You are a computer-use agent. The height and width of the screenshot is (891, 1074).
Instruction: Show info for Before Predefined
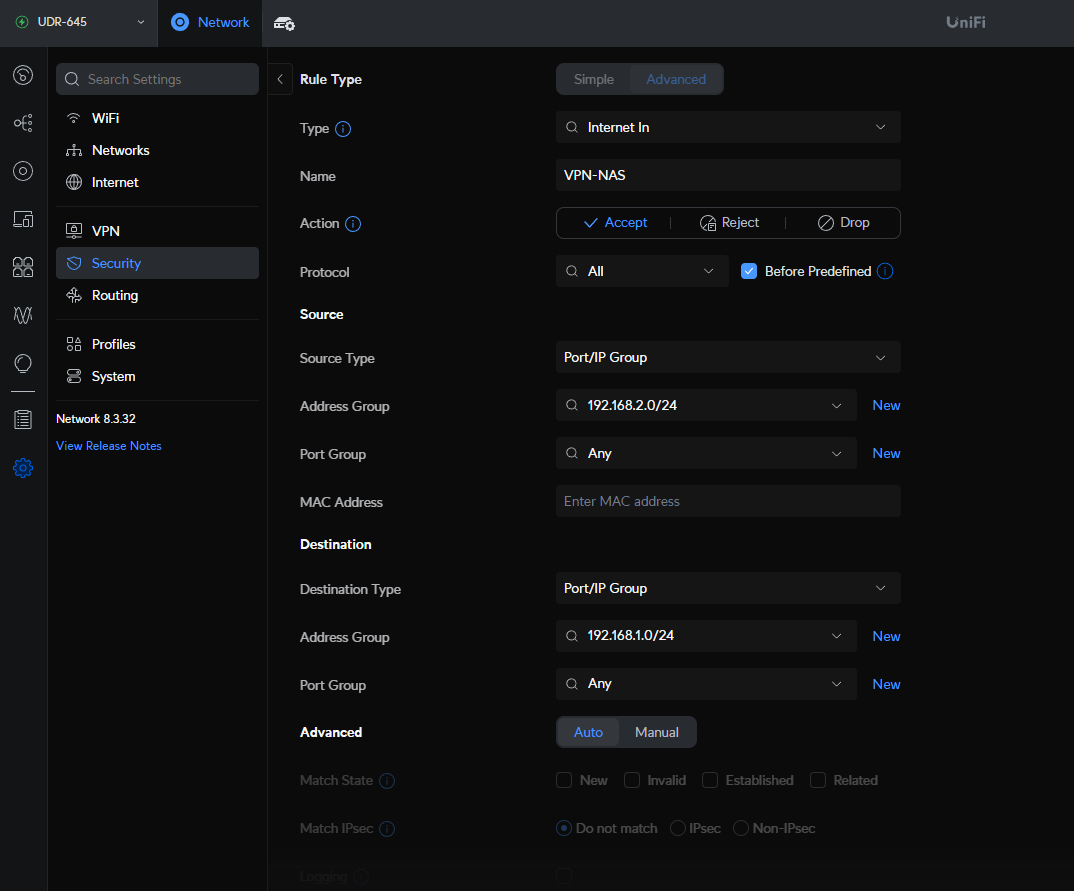tap(885, 271)
